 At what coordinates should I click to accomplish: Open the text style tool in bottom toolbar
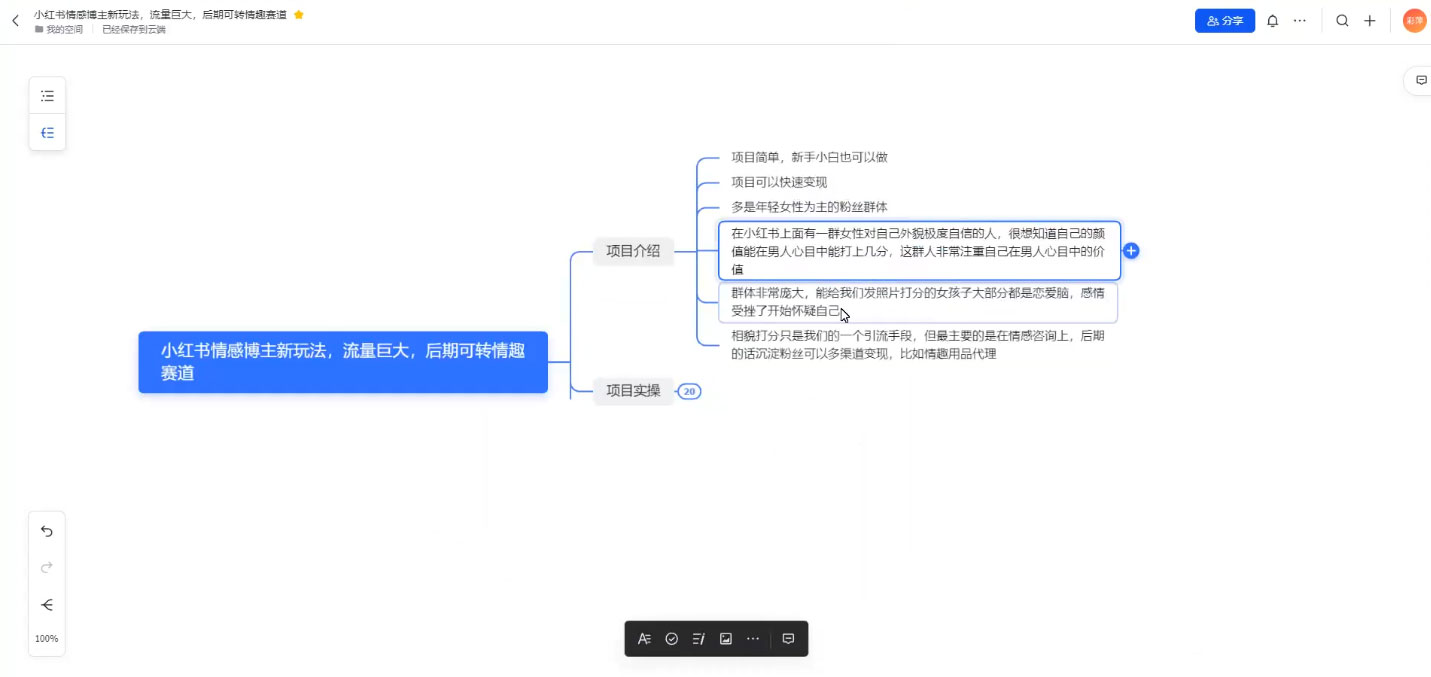(644, 638)
